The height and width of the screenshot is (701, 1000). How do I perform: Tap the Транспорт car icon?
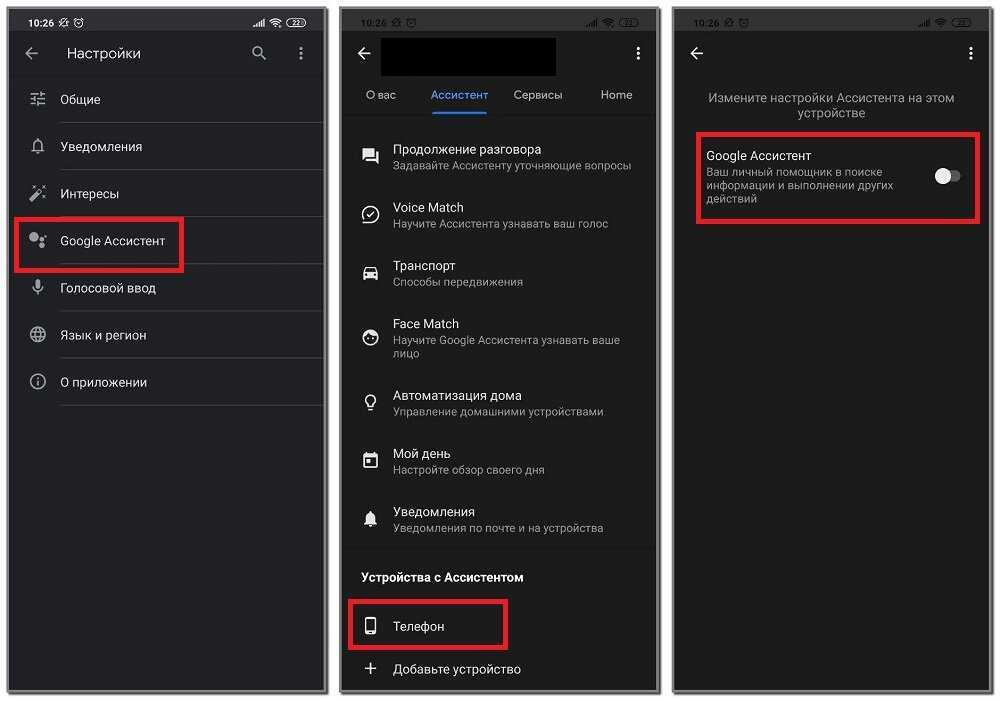point(371,273)
